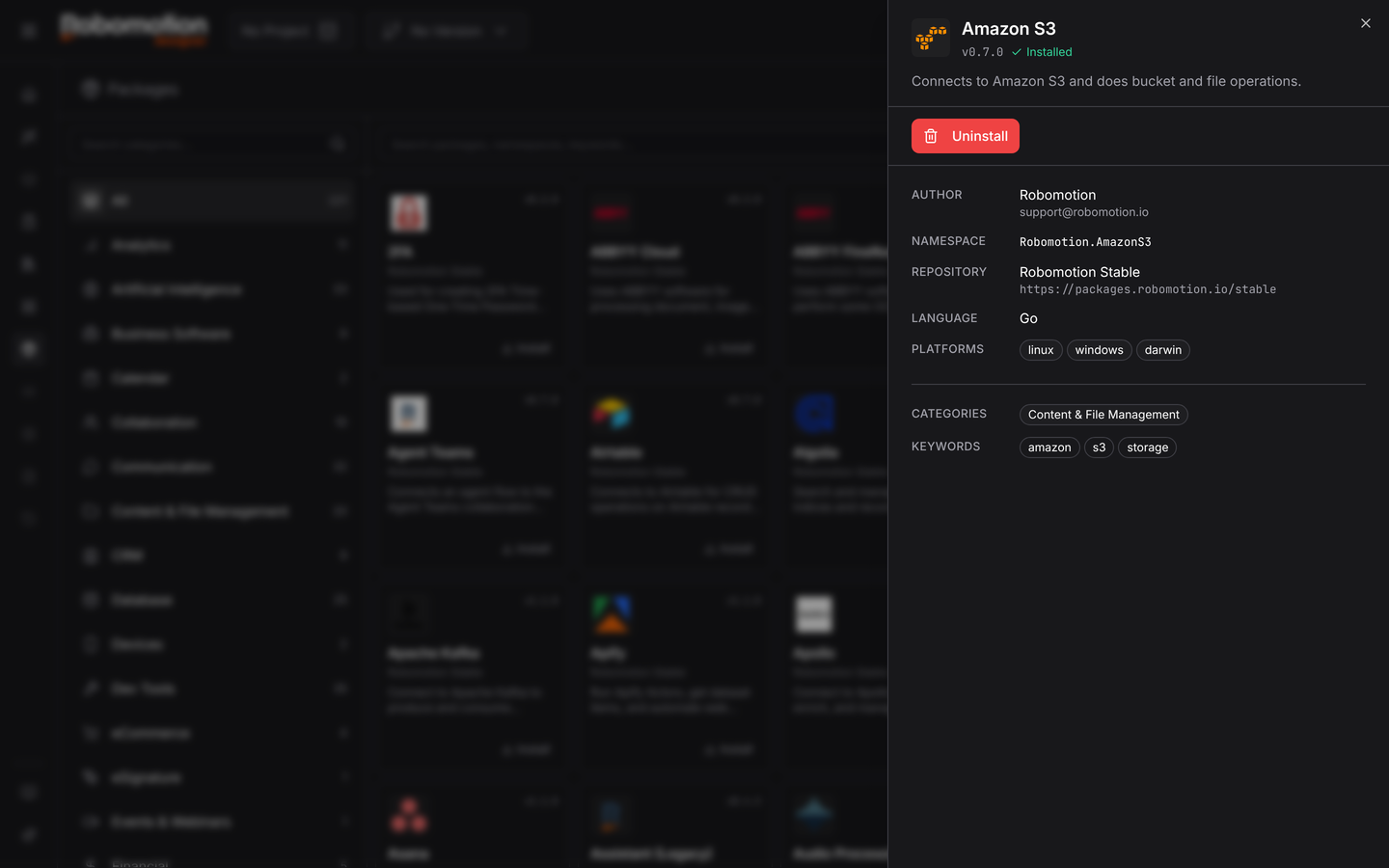This screenshot has height=868, width=1389.
Task: Click the package description text
Action: 1106,81
